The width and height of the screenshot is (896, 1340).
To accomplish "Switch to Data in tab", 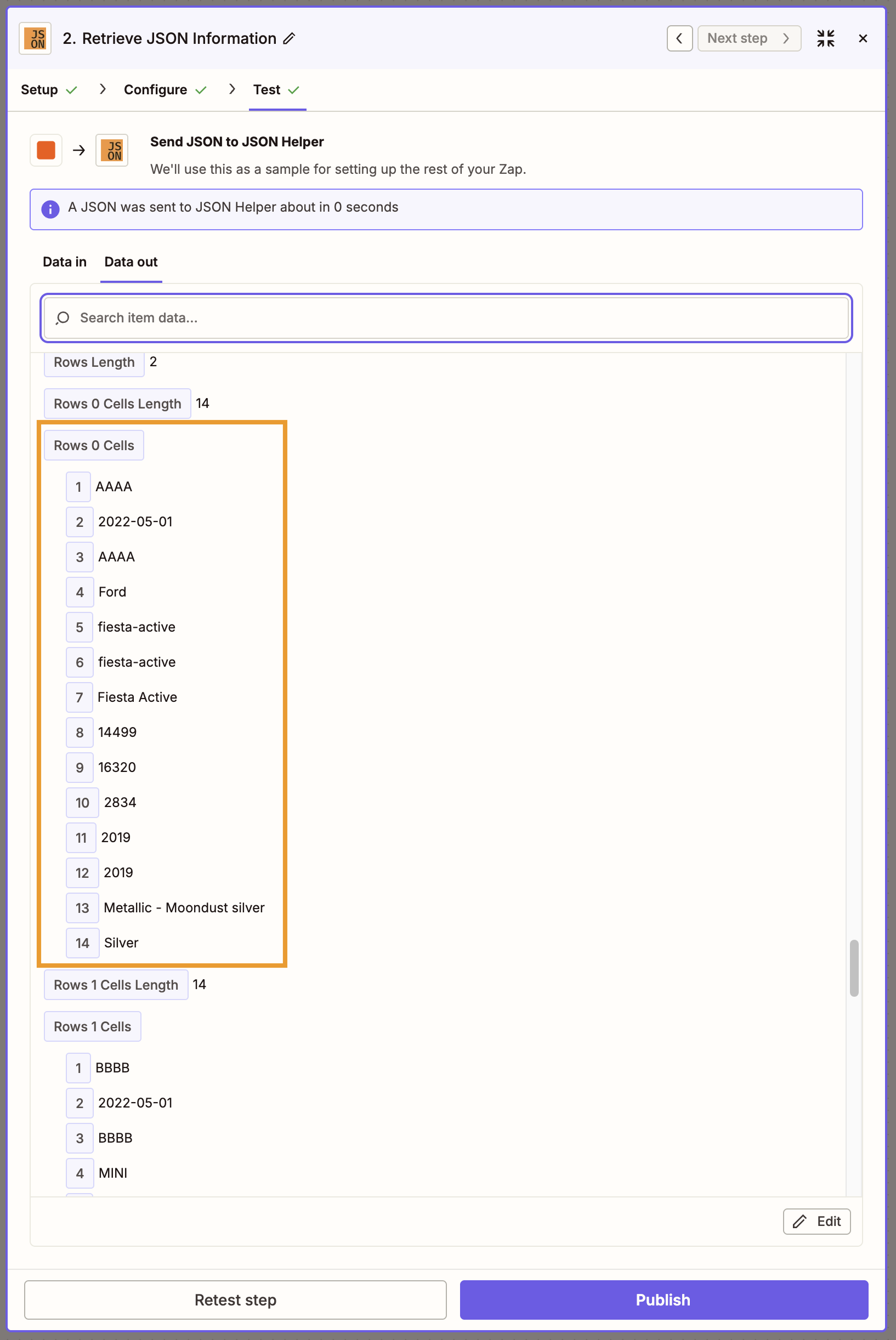I will click(65, 262).
